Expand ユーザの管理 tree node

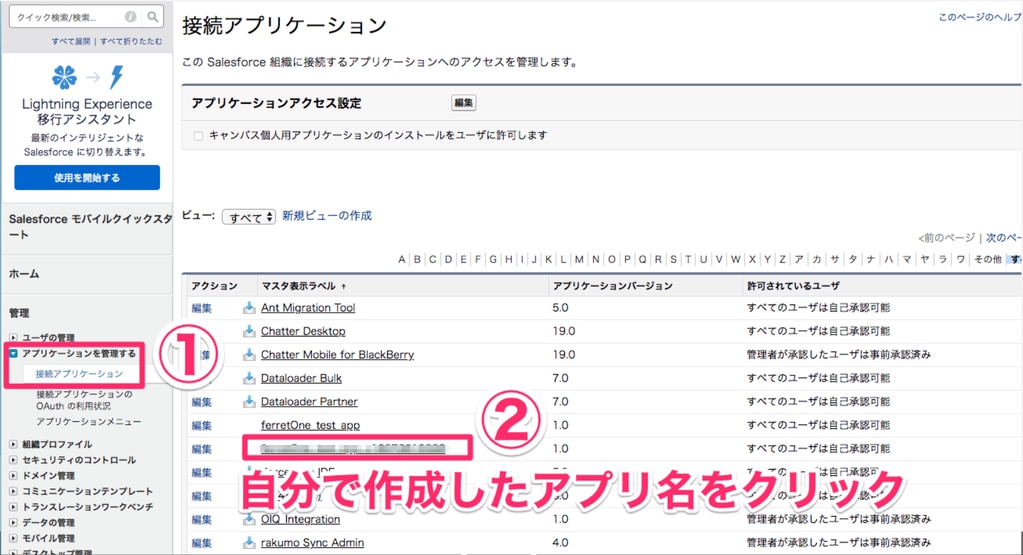(x=13, y=338)
